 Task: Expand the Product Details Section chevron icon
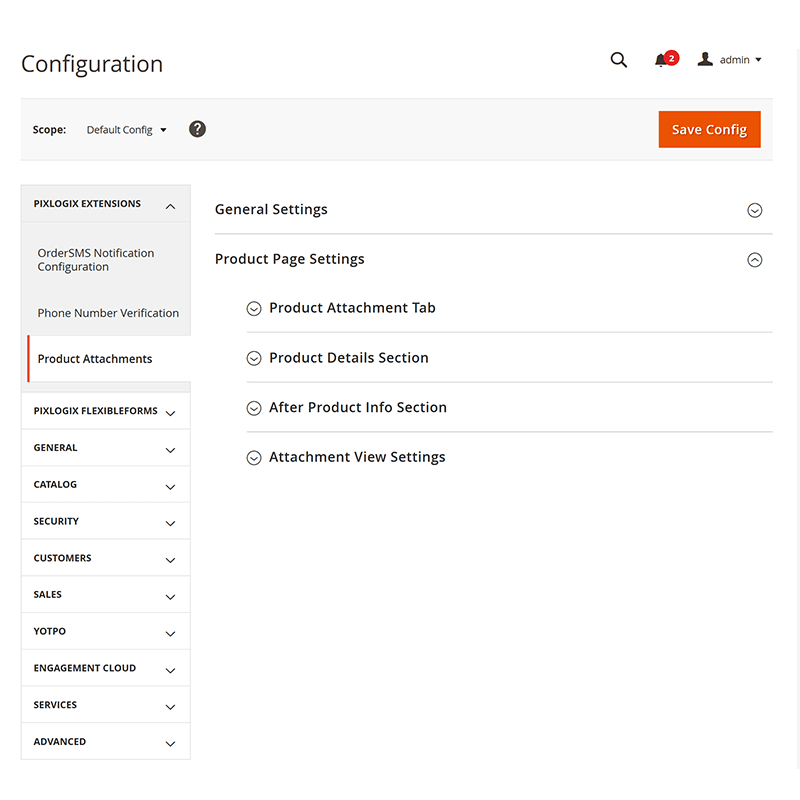(x=254, y=357)
